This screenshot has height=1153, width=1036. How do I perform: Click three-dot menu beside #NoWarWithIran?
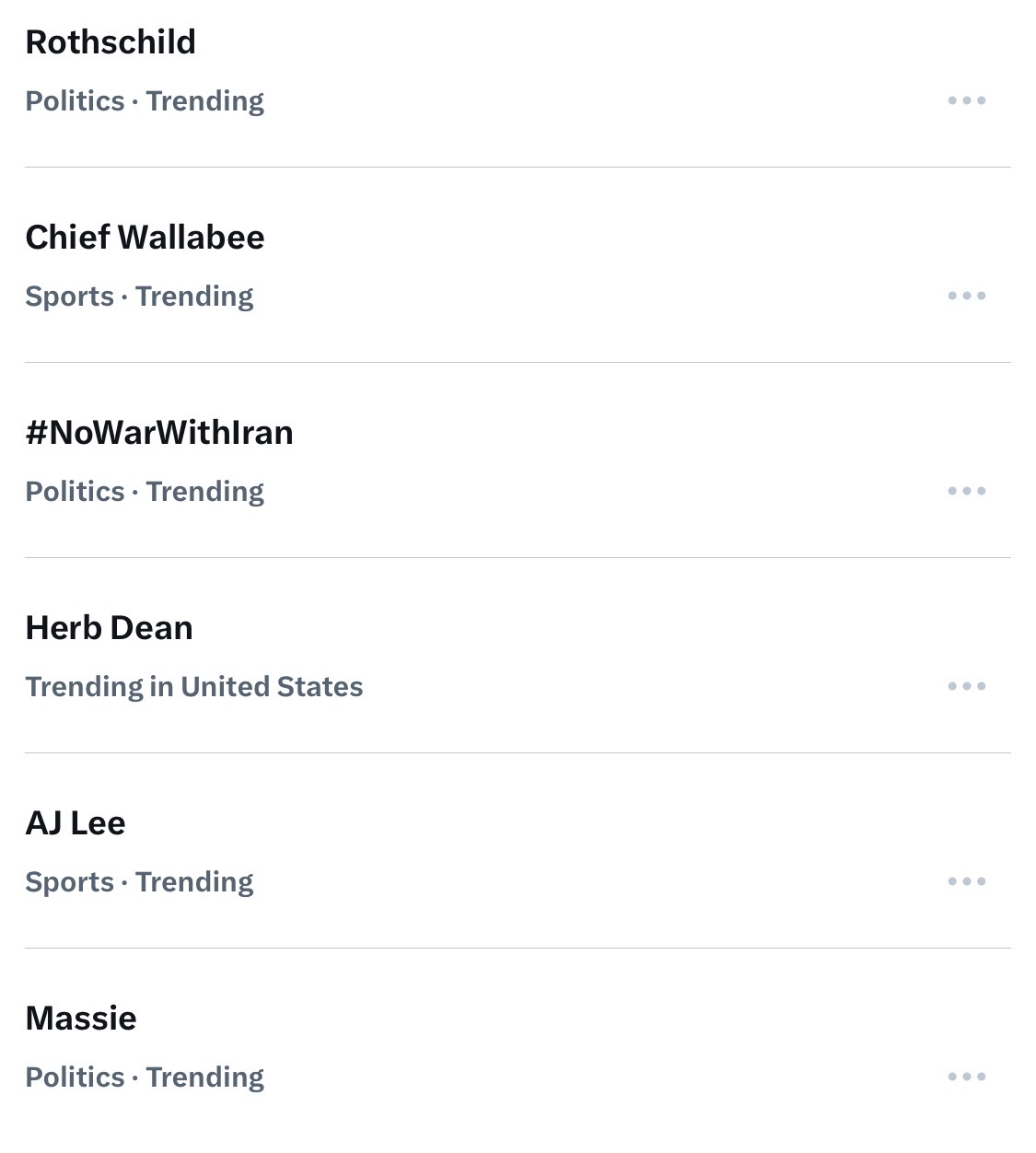[966, 491]
